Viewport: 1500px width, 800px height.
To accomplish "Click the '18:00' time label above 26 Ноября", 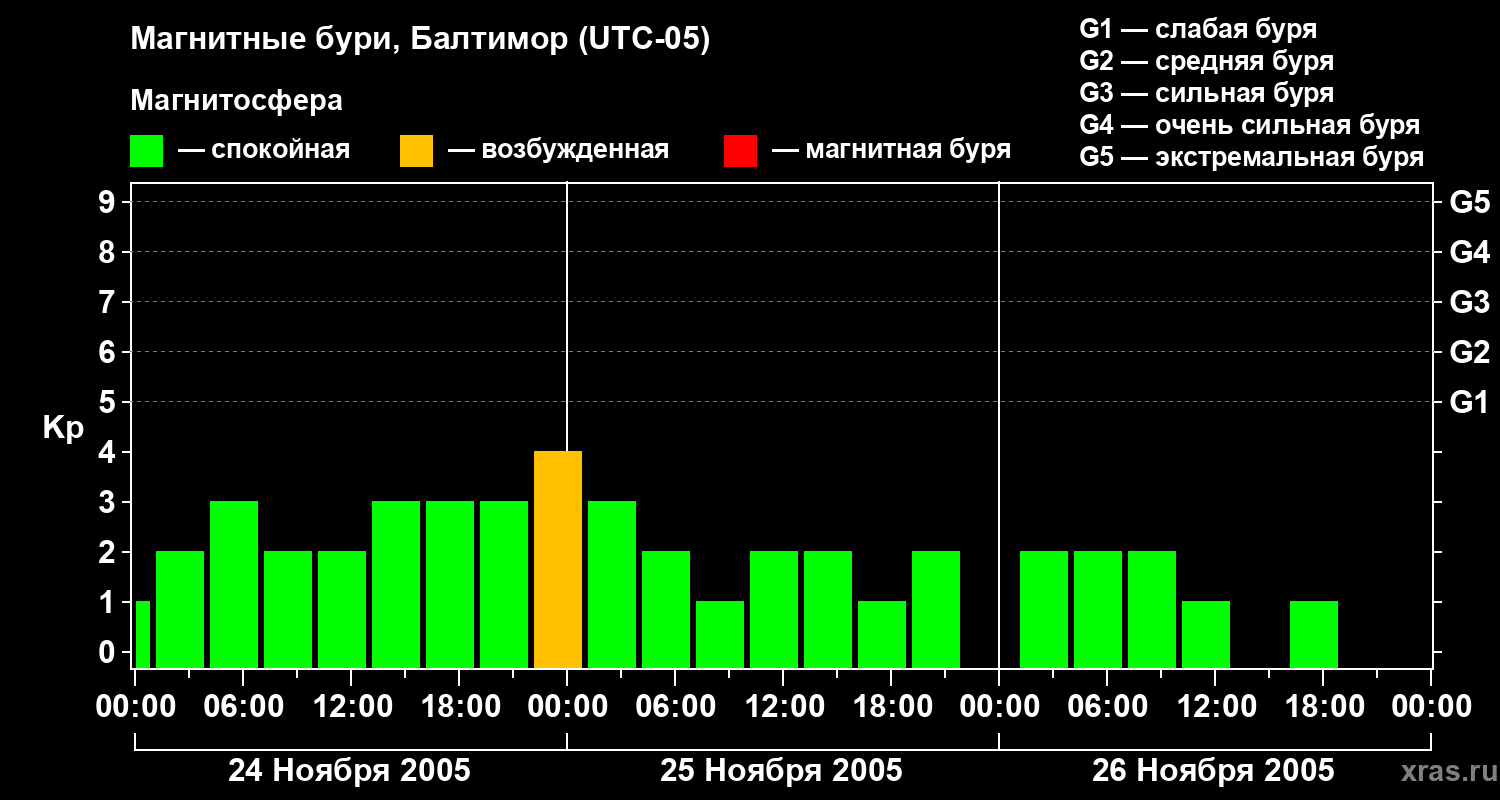I will click(x=1323, y=706).
